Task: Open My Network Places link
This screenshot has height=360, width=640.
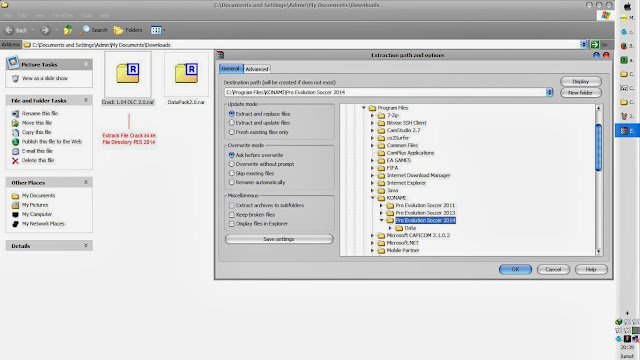Action: point(43,224)
